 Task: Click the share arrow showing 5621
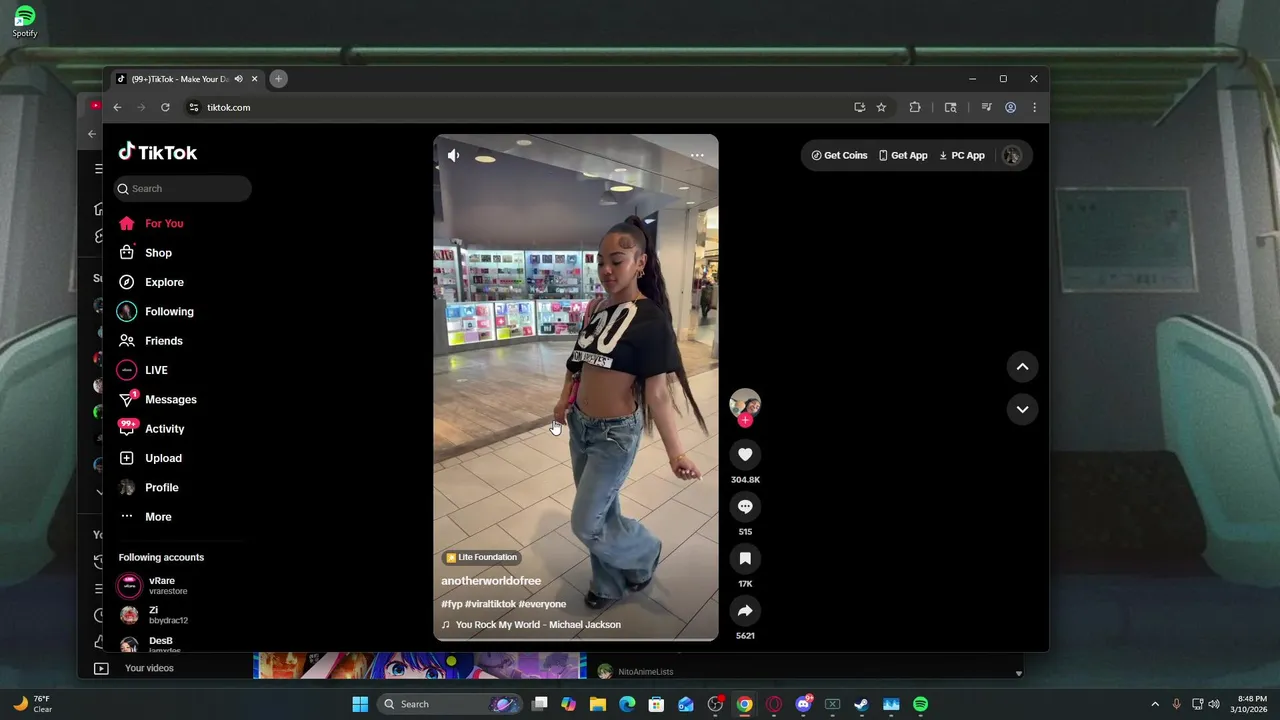pos(745,611)
